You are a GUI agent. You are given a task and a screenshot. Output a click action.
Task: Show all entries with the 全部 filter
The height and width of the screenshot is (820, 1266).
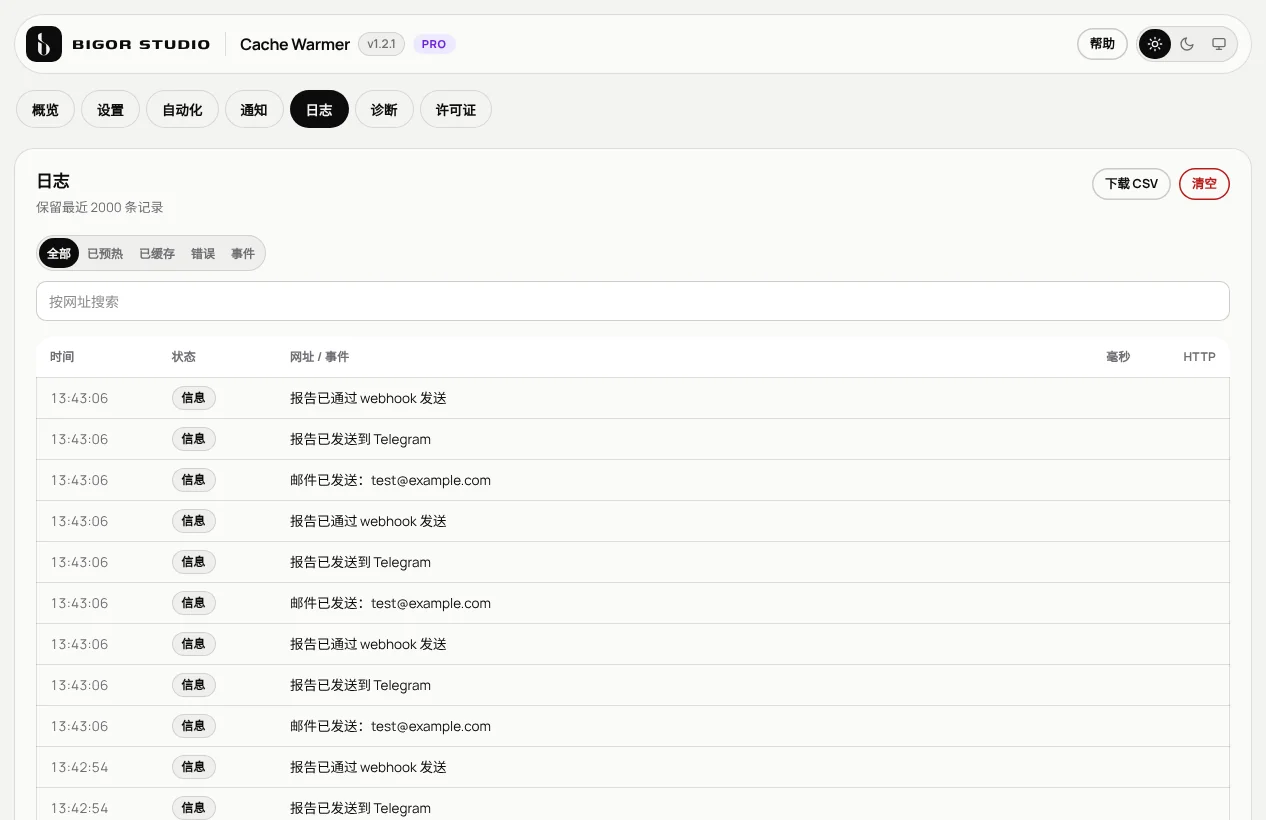59,254
